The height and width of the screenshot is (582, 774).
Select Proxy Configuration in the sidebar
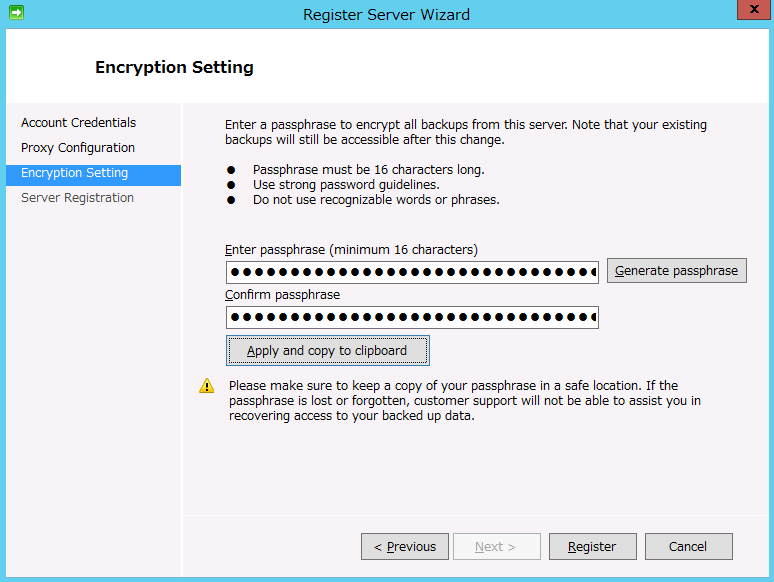click(x=78, y=148)
